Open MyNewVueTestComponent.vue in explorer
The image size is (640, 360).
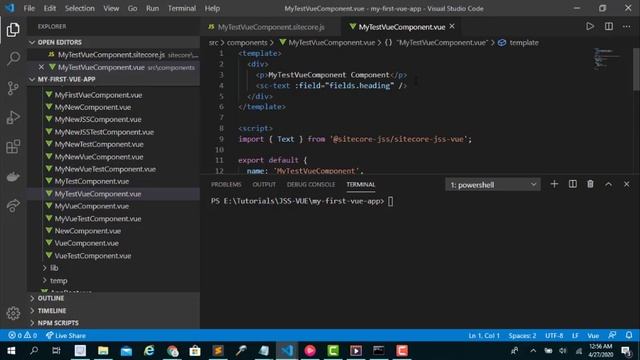pyautogui.click(x=105, y=169)
